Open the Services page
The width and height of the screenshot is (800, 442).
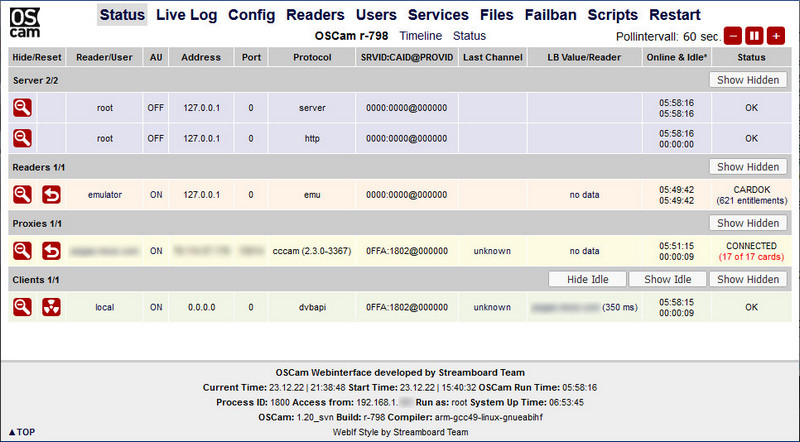tap(438, 15)
